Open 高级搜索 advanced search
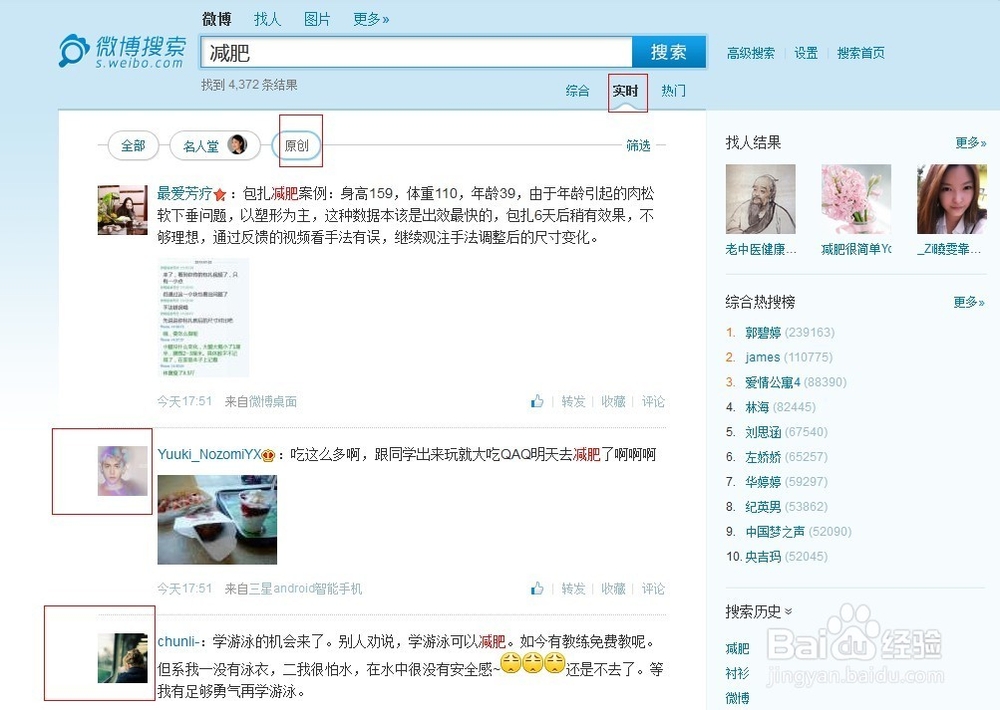1000x710 pixels. pyautogui.click(x=751, y=53)
